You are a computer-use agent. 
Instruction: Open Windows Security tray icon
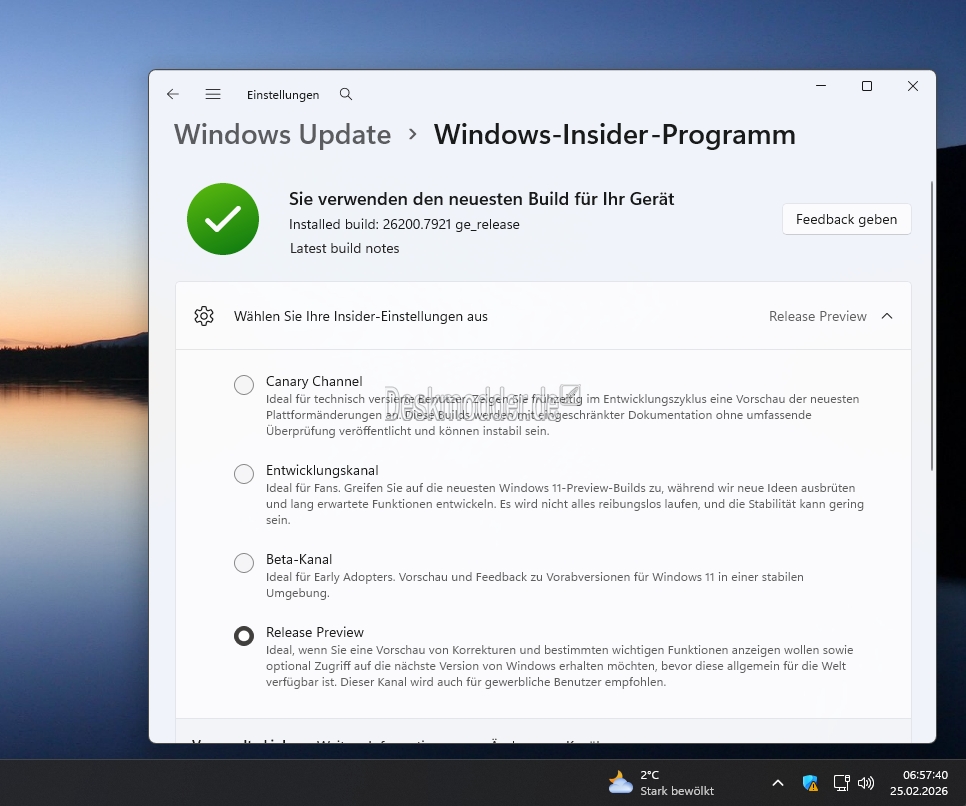pyautogui.click(x=810, y=783)
